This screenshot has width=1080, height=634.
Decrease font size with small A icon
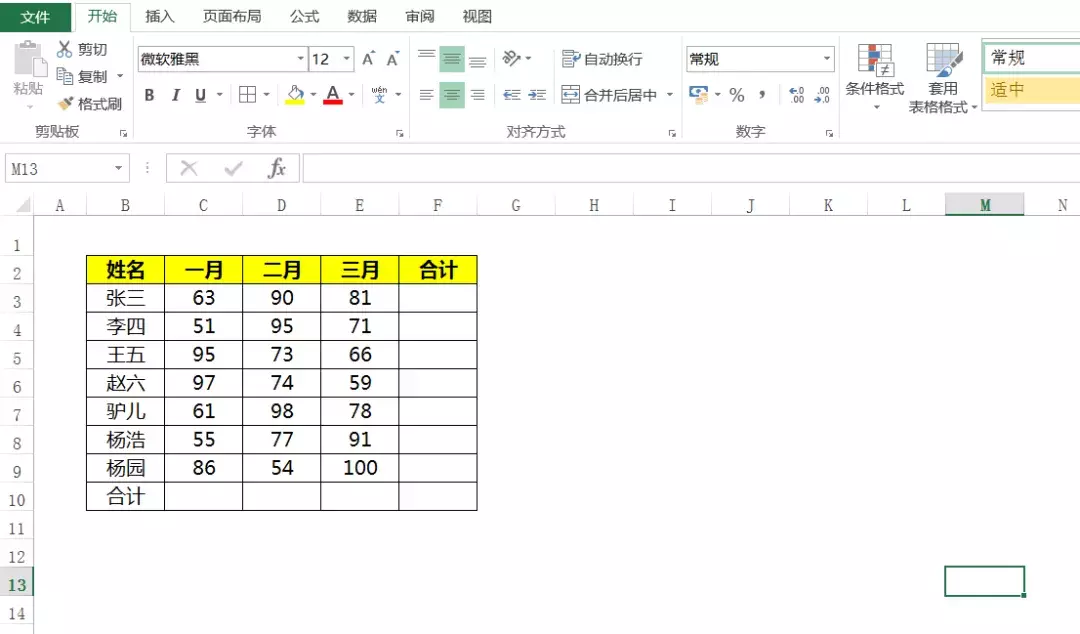click(393, 59)
